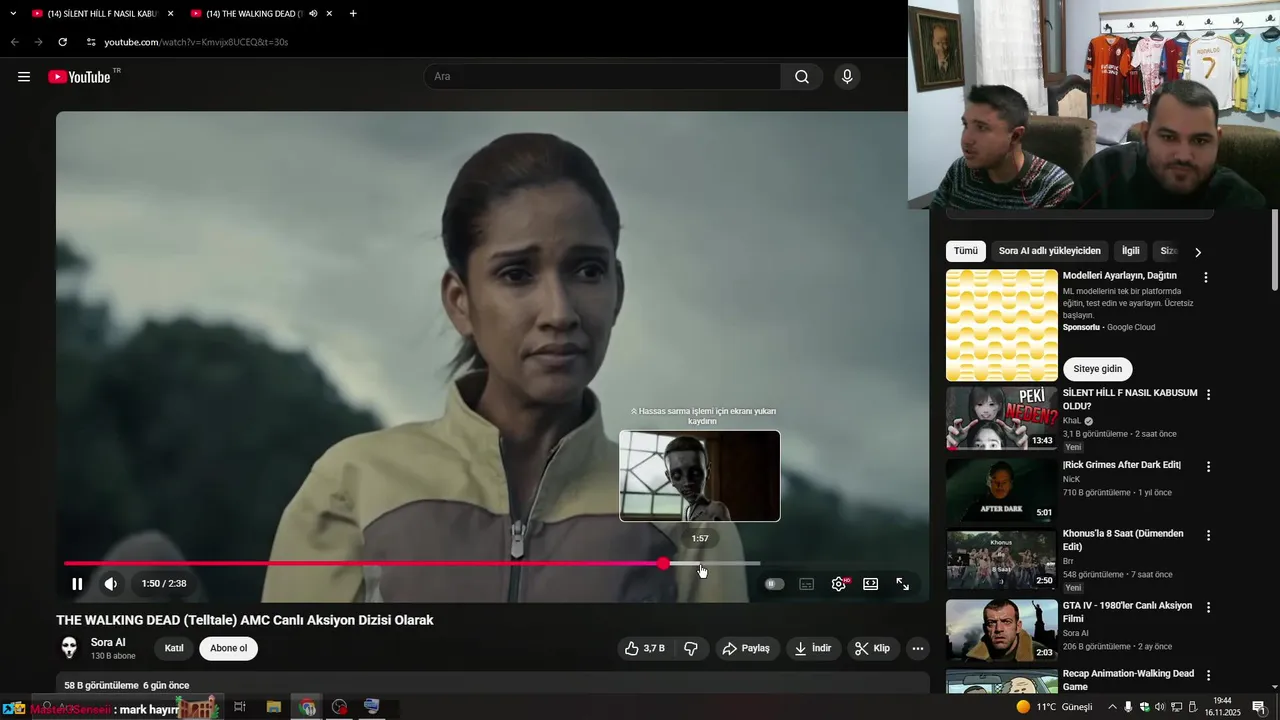Click the site info icon in address bar

(91, 42)
